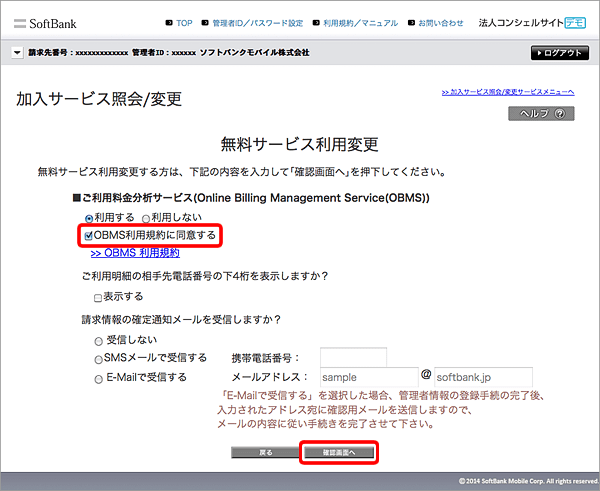The image size is (600, 491).
Task: Enable the 表示する checkbox
Action: point(97,297)
